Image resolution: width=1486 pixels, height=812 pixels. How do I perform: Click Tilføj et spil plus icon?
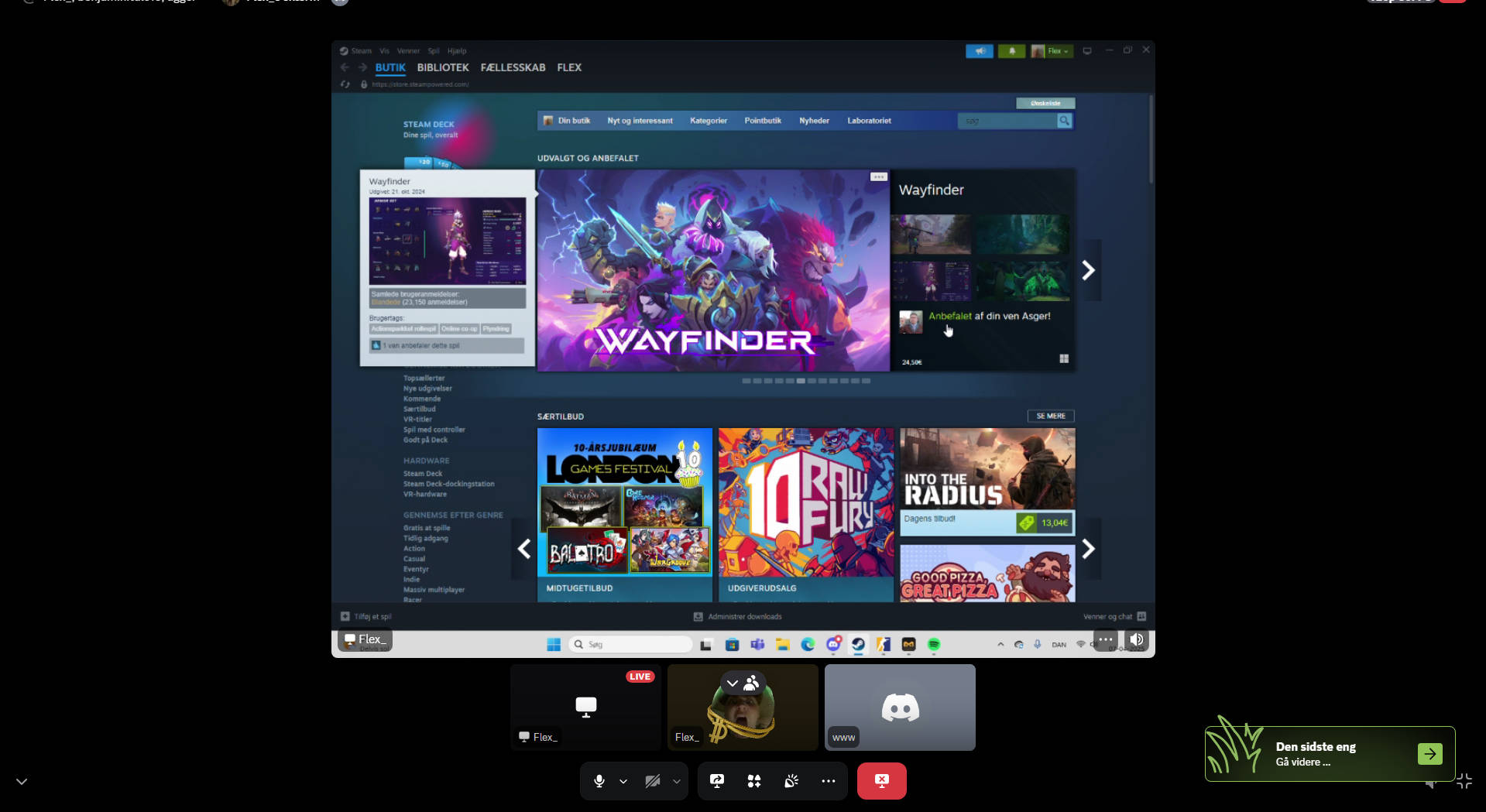[345, 617]
